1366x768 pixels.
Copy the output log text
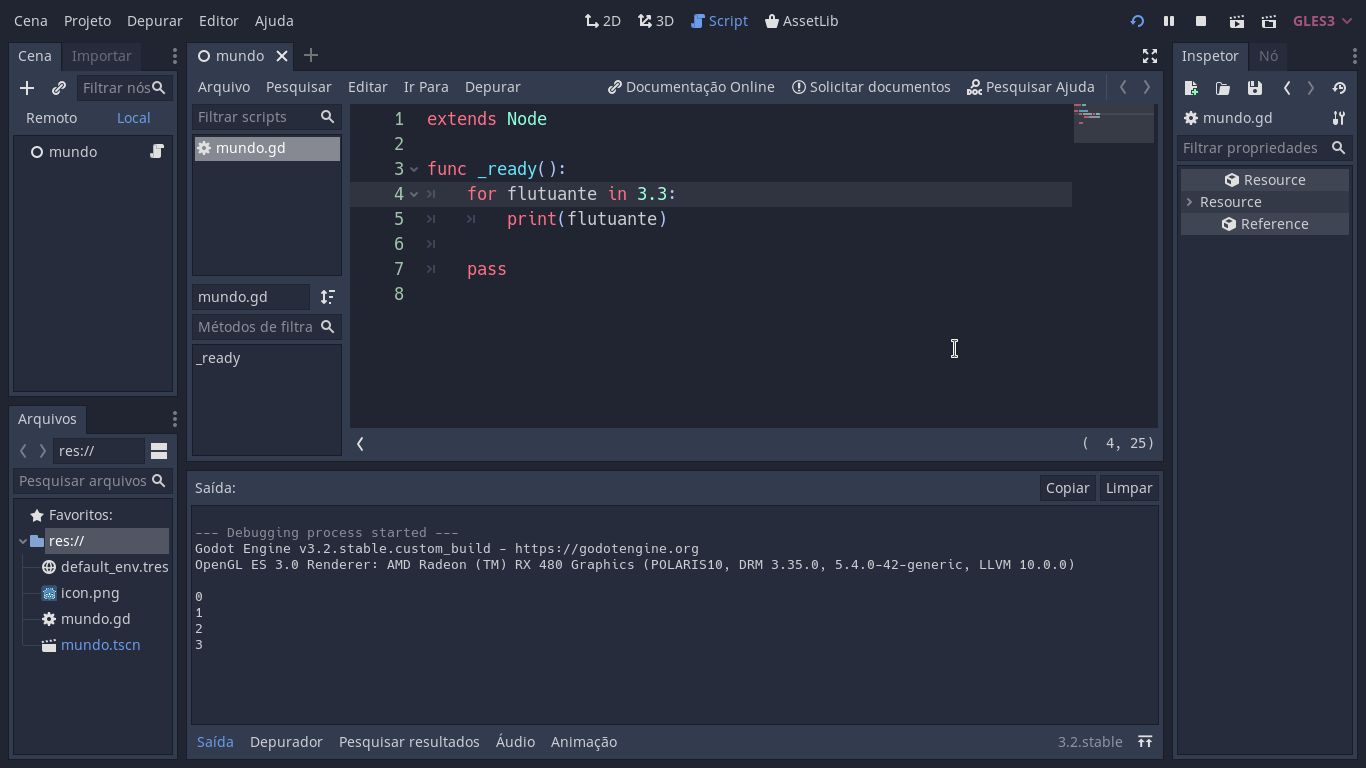1067,488
